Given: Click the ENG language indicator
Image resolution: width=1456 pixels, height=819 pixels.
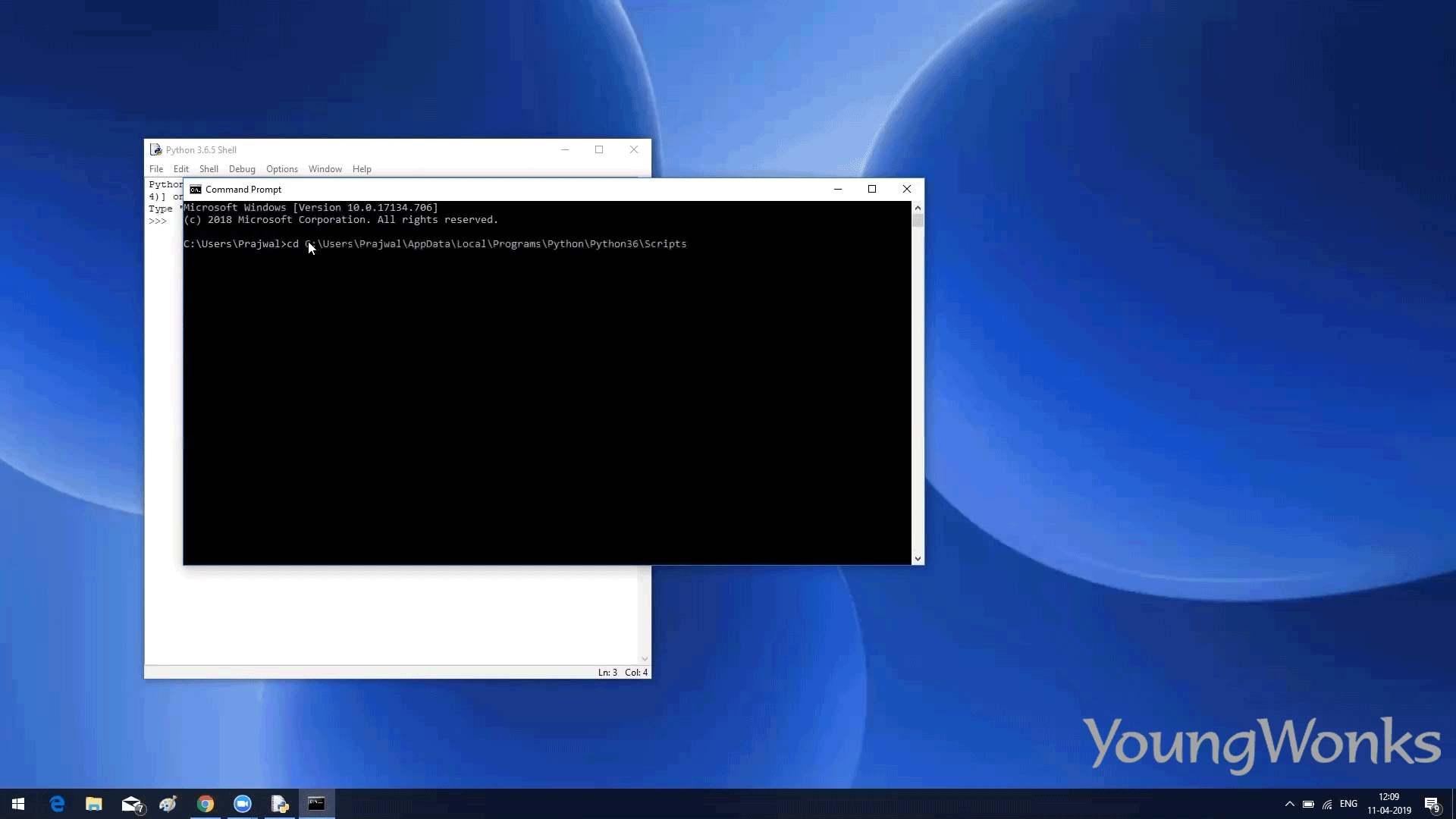Looking at the screenshot, I should 1348,804.
